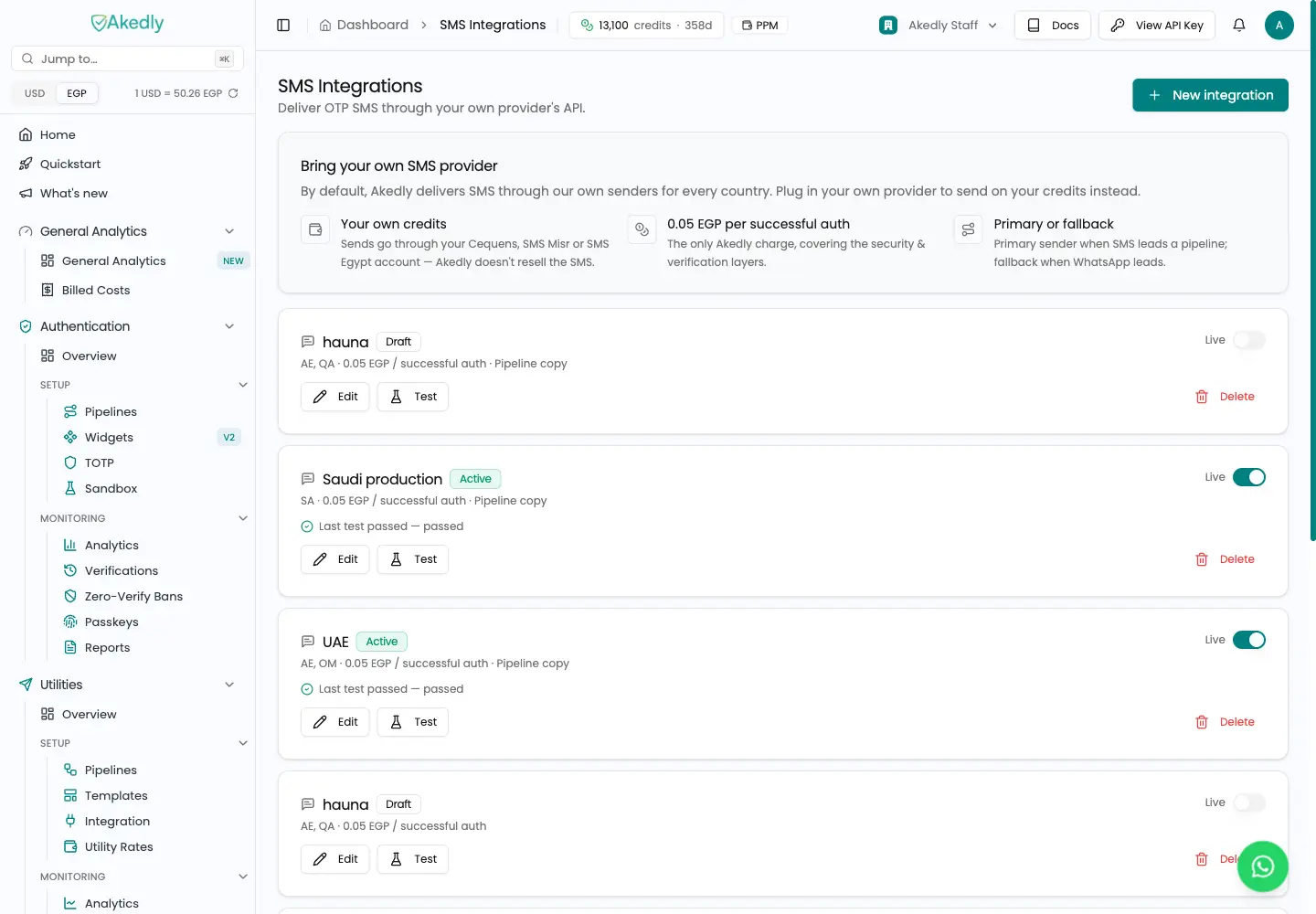
Task: Click Zero-Verify Bans shield icon
Action: tap(70, 596)
